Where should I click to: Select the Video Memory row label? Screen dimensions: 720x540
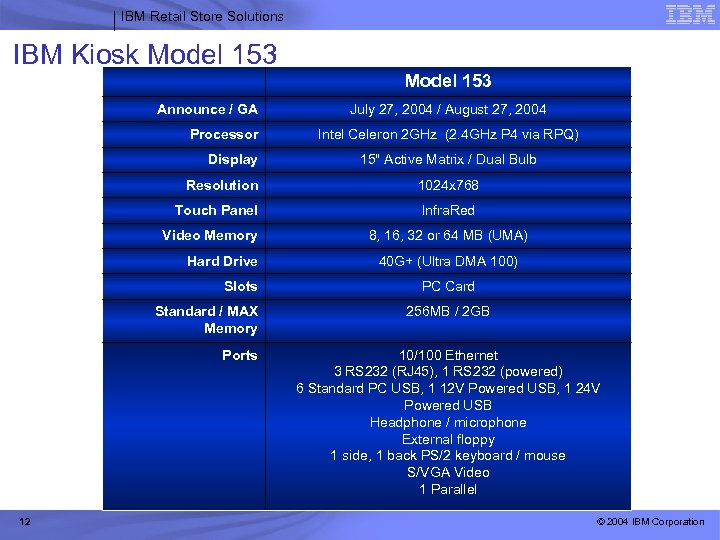tap(209, 236)
